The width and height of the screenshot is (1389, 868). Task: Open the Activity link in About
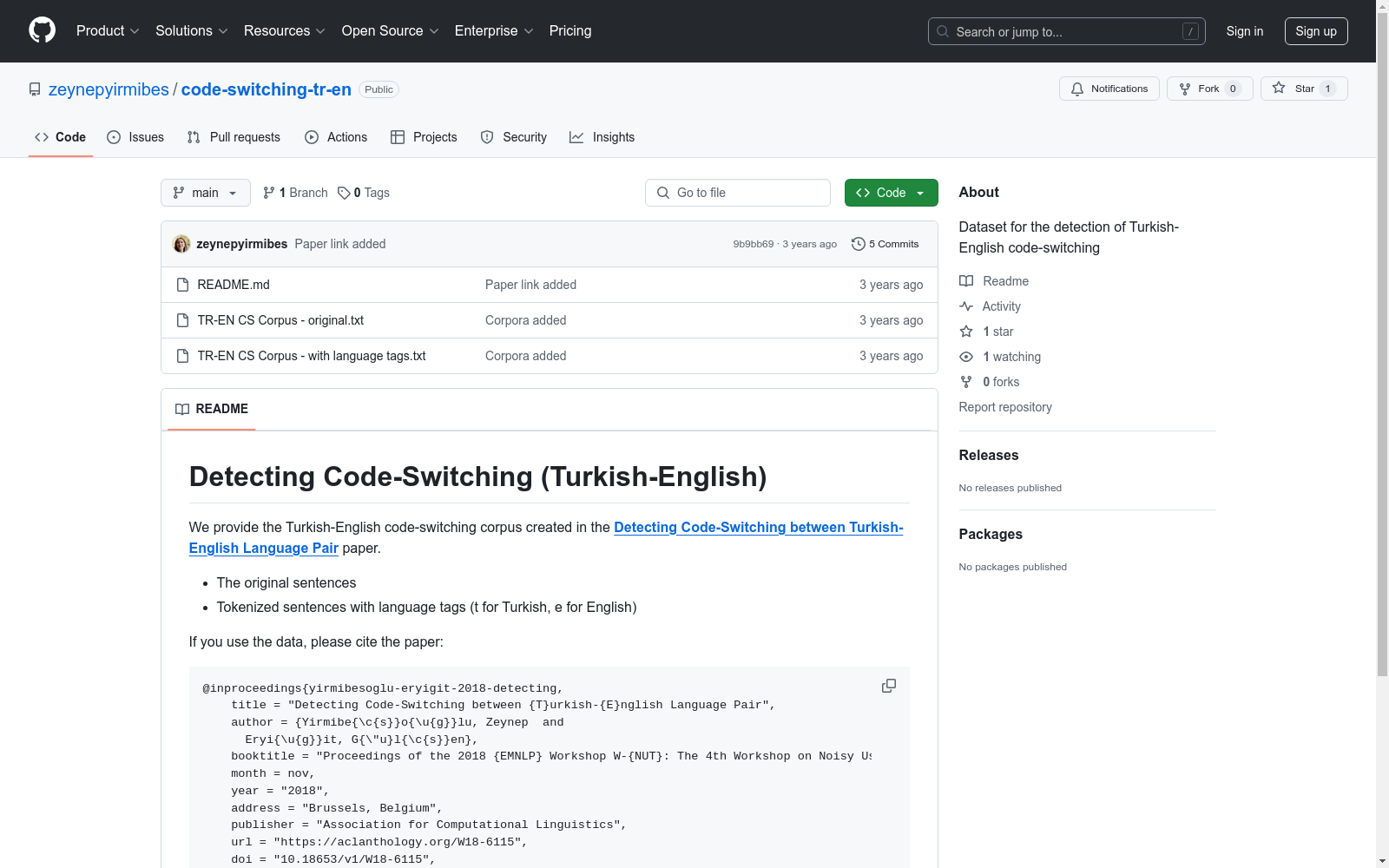(x=990, y=306)
